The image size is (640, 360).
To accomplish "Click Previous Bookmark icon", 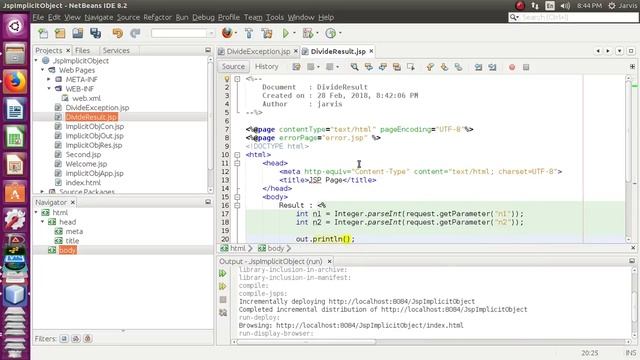I will pyautogui.click(x=430, y=67).
